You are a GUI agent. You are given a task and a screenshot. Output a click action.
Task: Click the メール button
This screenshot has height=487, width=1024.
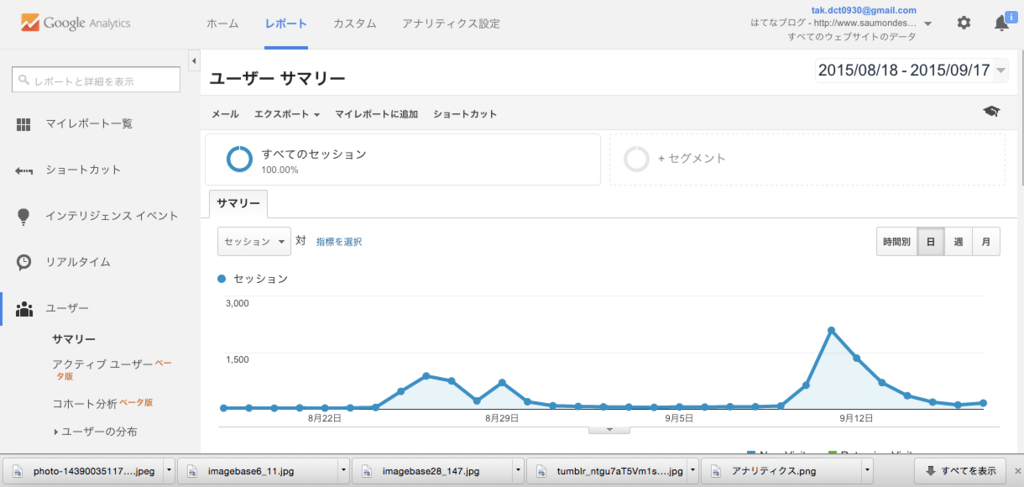tap(225, 114)
